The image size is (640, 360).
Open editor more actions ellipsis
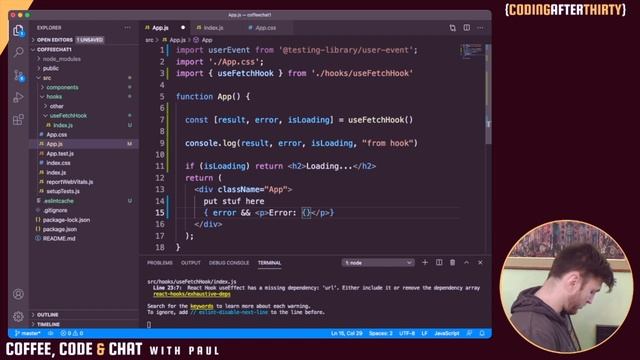pos(480,28)
